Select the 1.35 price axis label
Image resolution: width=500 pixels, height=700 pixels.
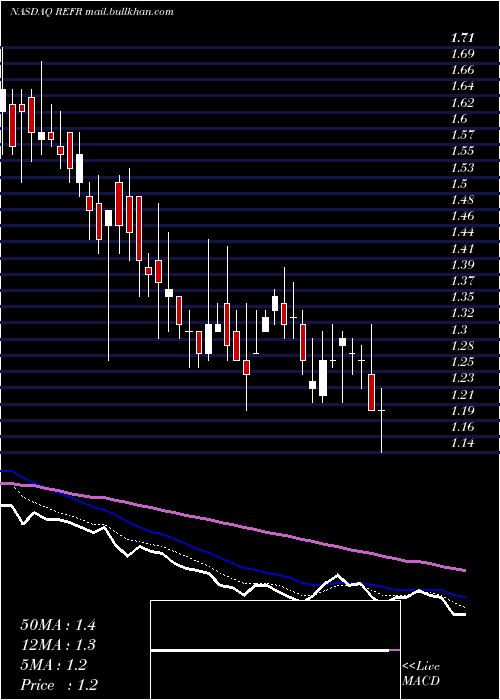462,296
